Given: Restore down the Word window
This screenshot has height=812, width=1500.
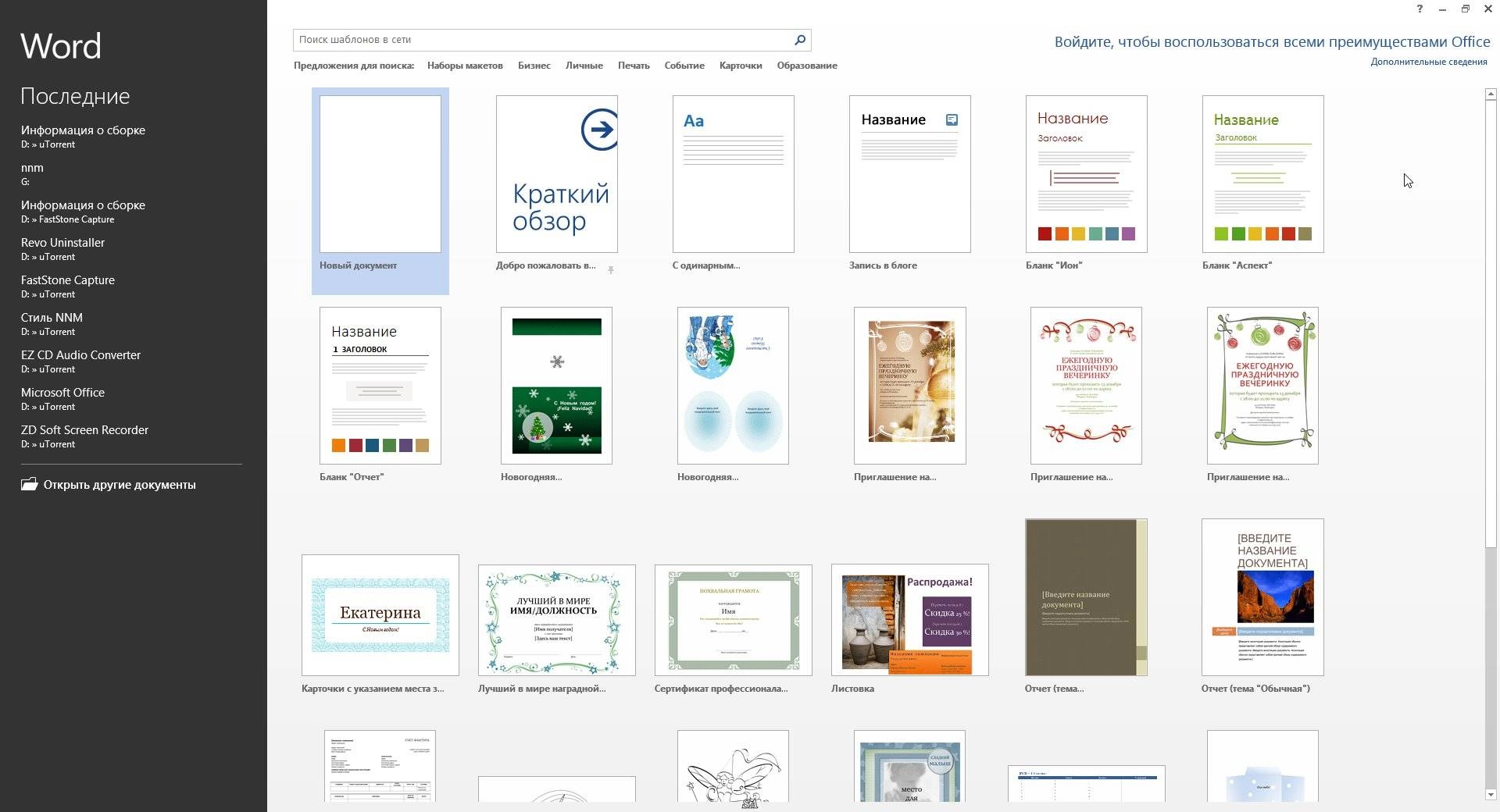Looking at the screenshot, I should click(1465, 9).
